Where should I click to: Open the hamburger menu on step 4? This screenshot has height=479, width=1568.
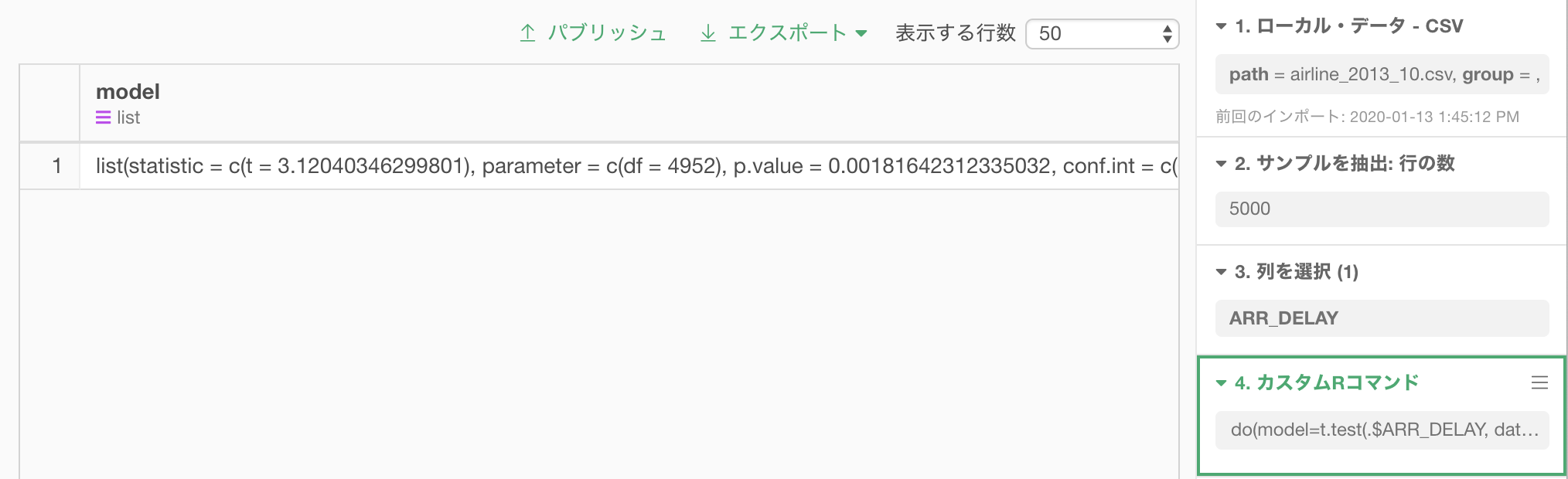1539,382
